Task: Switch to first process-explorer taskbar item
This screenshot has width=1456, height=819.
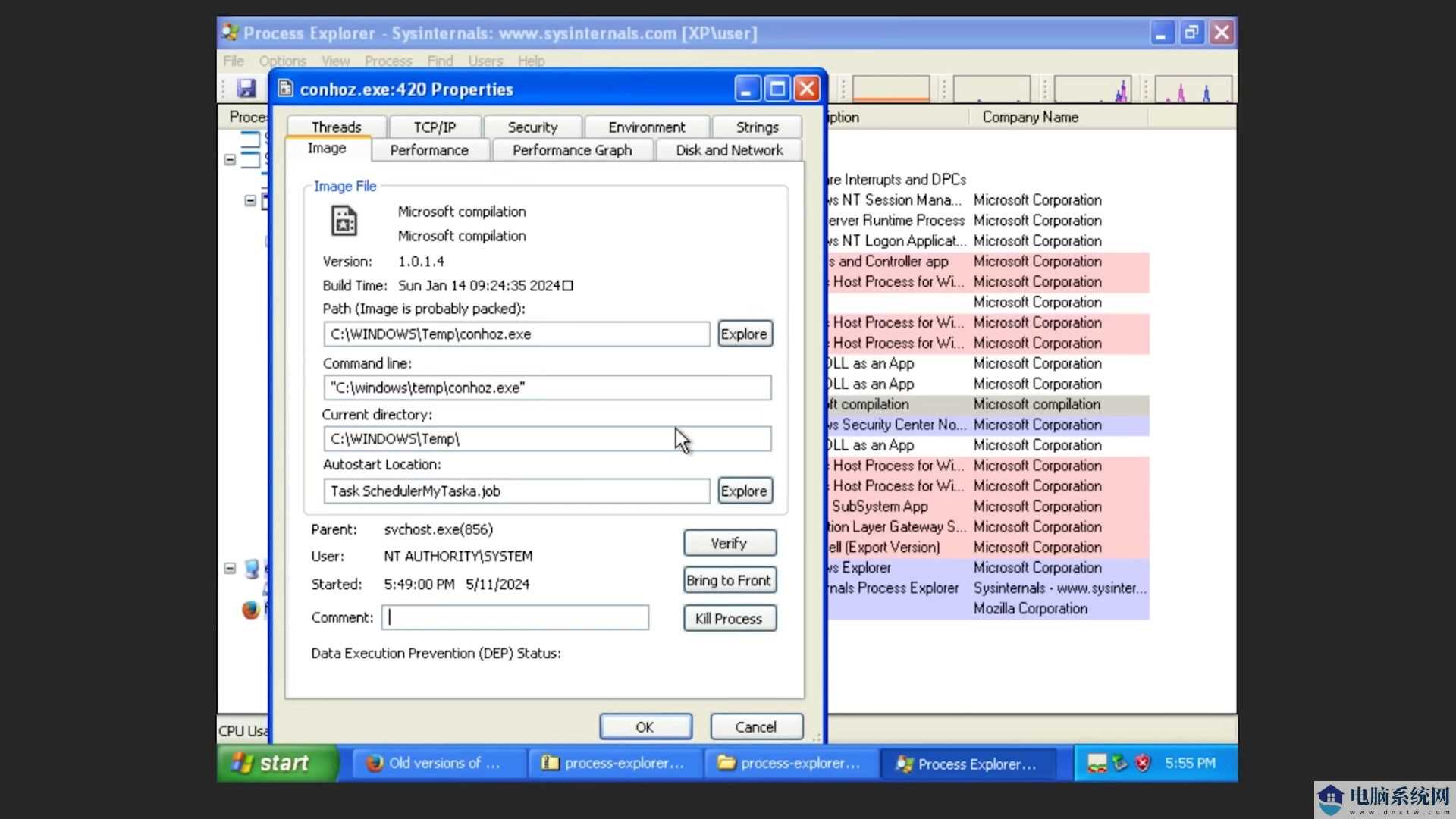Action: pyautogui.click(x=617, y=764)
